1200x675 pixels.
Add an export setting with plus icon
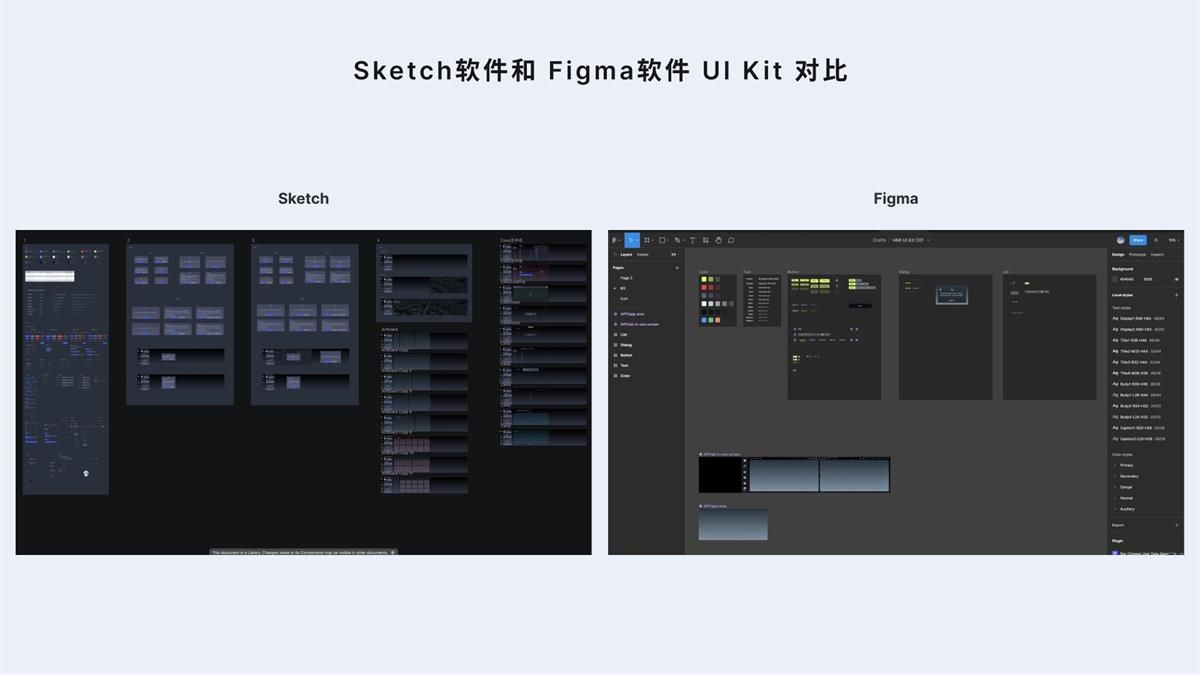[1176, 525]
